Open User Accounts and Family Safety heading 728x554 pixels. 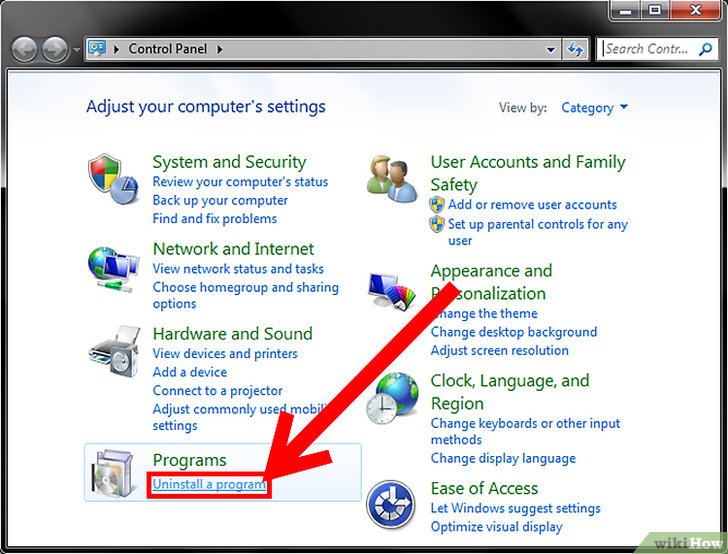[x=528, y=173]
